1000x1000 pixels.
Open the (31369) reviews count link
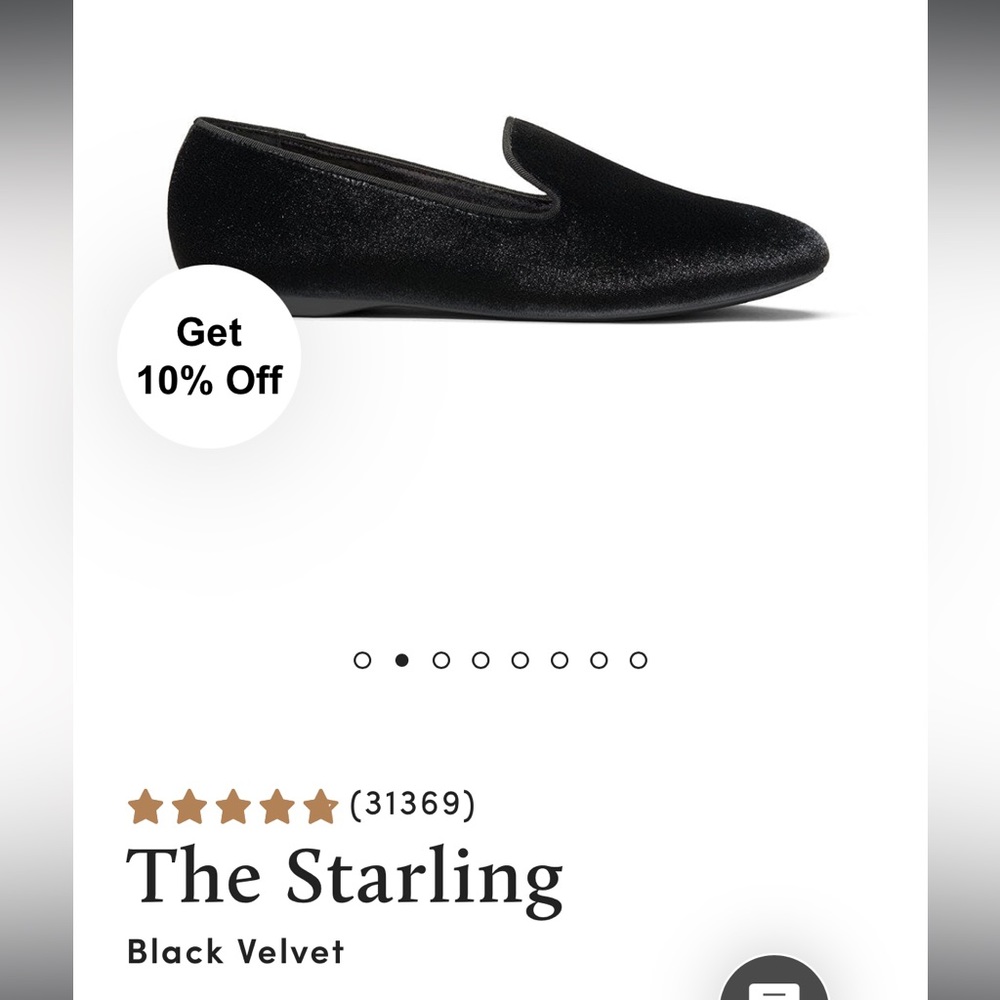tap(414, 803)
